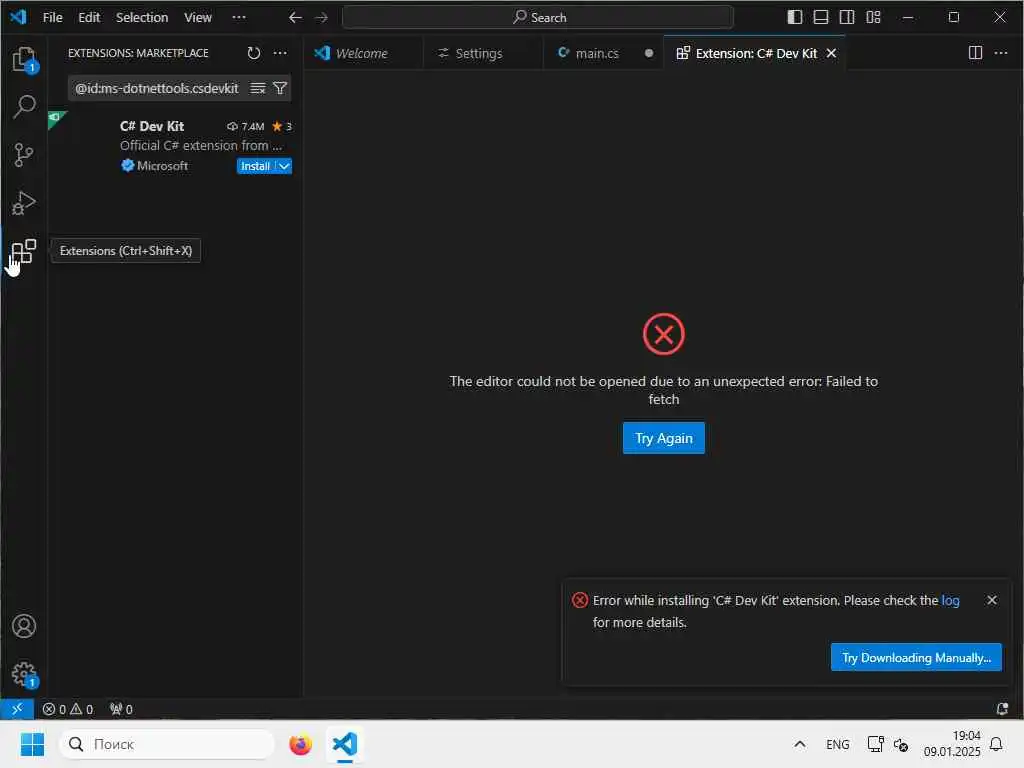Viewport: 1024px width, 768px height.
Task: Toggle primary side bar layout icon
Action: click(794, 17)
